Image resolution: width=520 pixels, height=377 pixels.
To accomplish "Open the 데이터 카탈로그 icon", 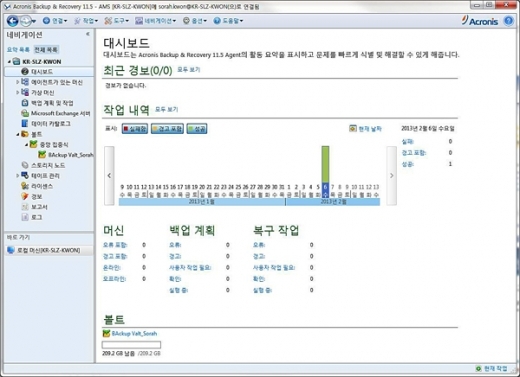I will pos(25,123).
